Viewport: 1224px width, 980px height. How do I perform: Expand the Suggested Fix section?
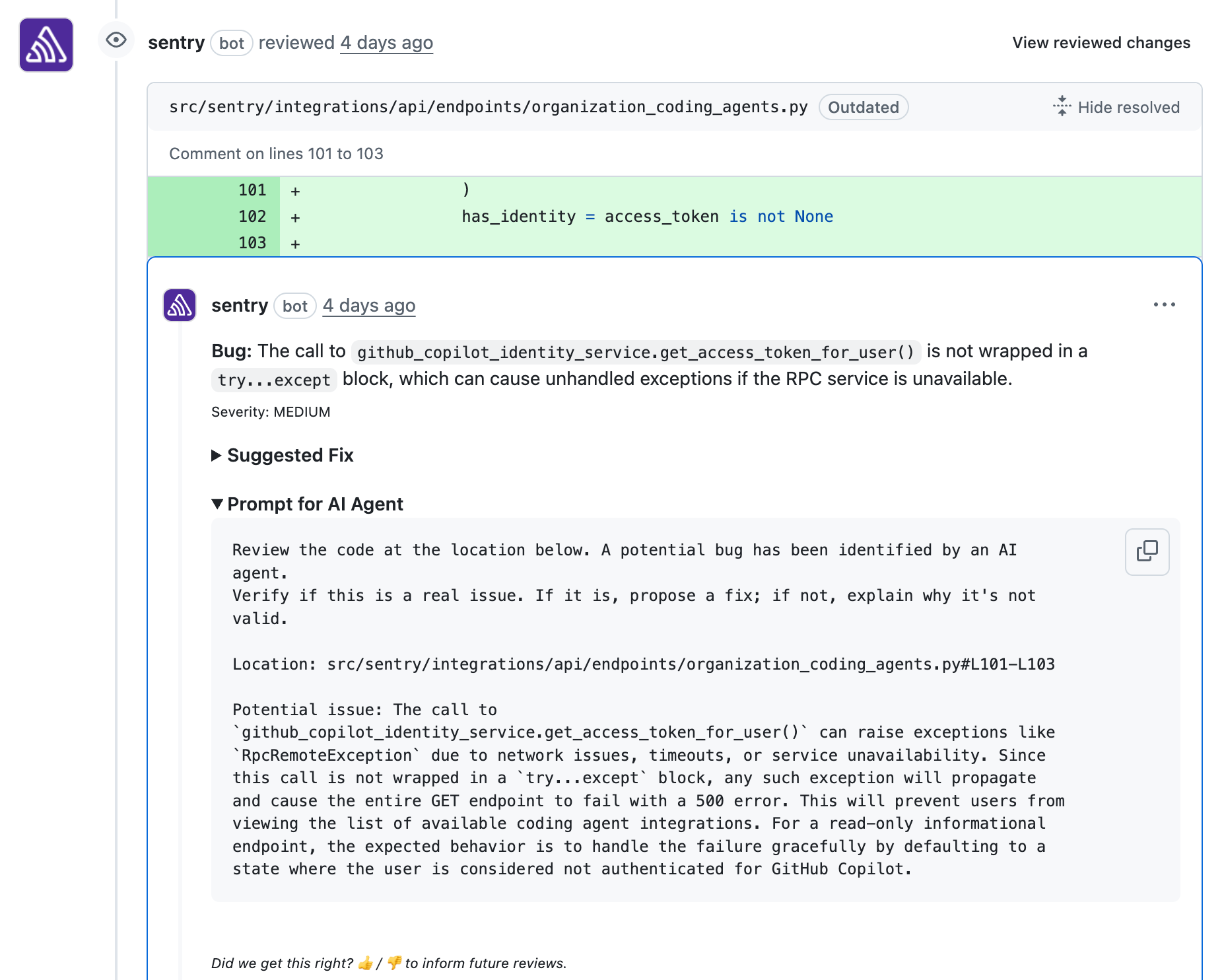[283, 455]
